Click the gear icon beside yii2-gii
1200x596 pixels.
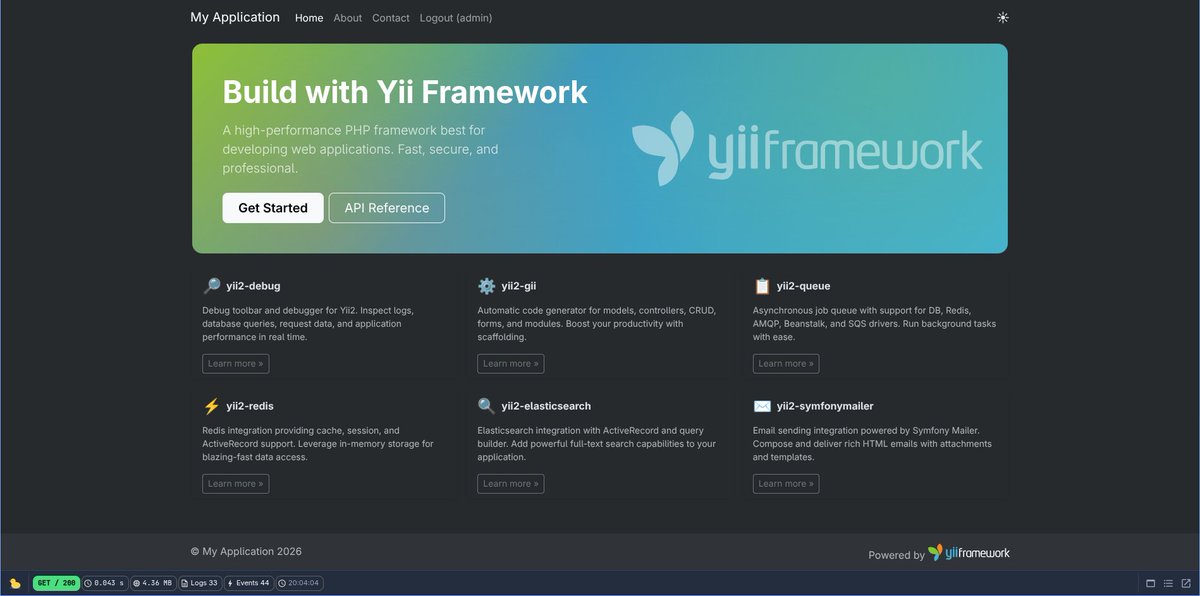click(487, 286)
